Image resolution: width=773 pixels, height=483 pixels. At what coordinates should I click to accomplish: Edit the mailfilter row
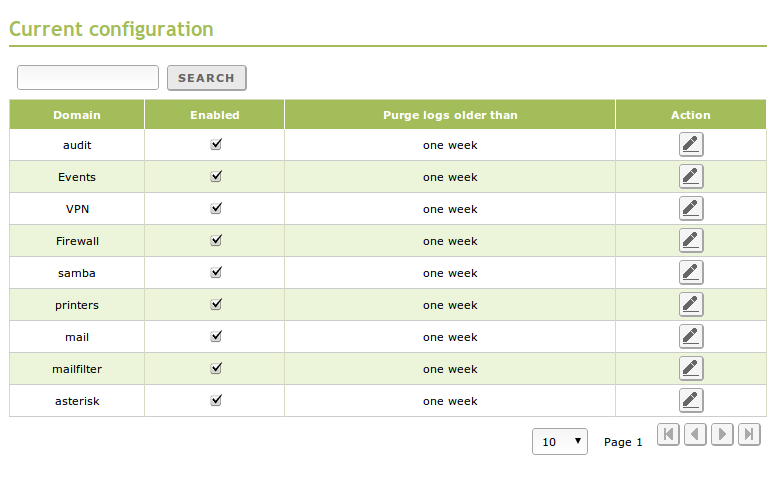click(690, 369)
